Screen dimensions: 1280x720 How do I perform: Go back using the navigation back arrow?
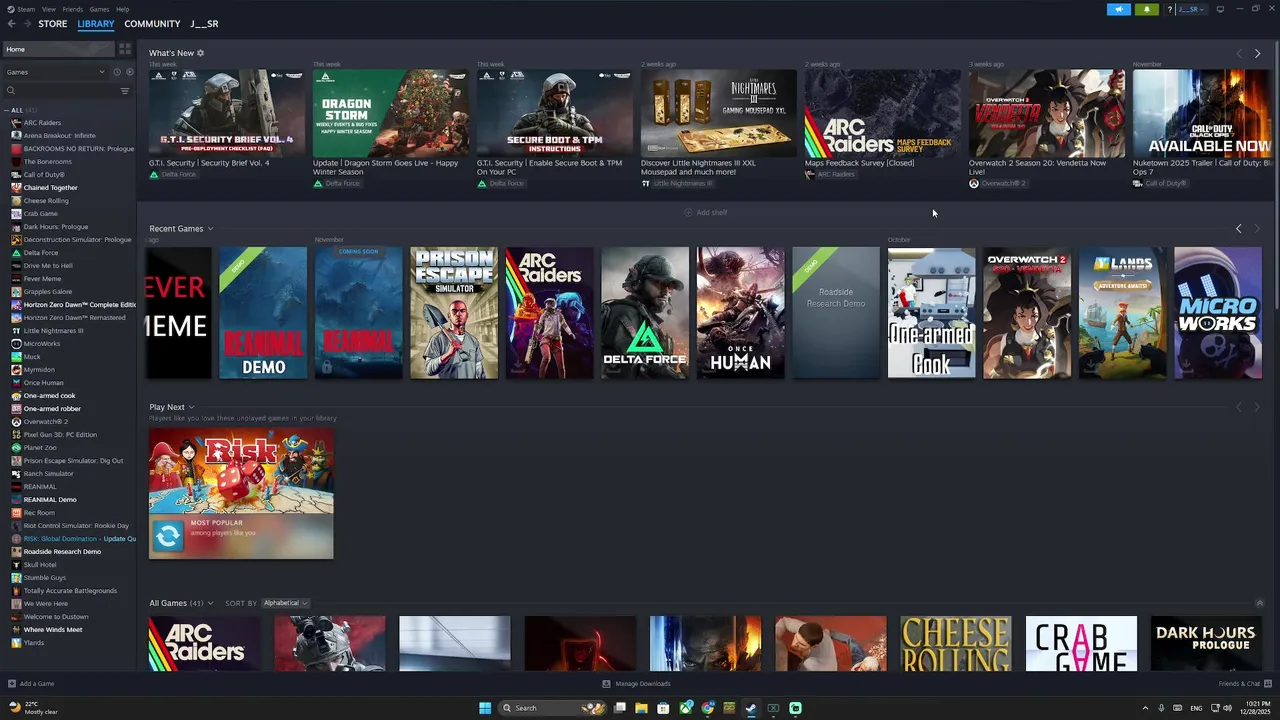(x=11, y=24)
